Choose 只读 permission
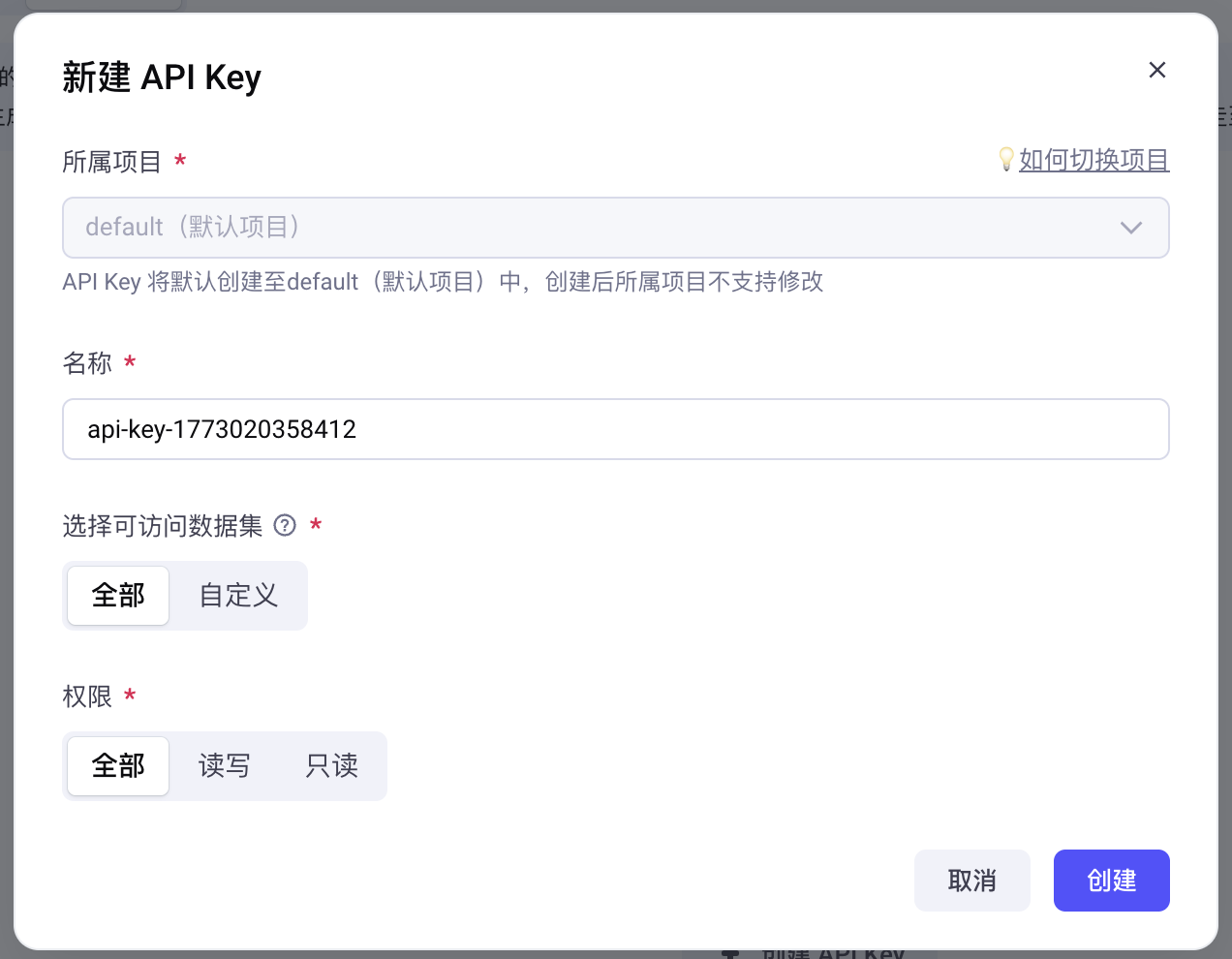1232x959 pixels. point(332,766)
